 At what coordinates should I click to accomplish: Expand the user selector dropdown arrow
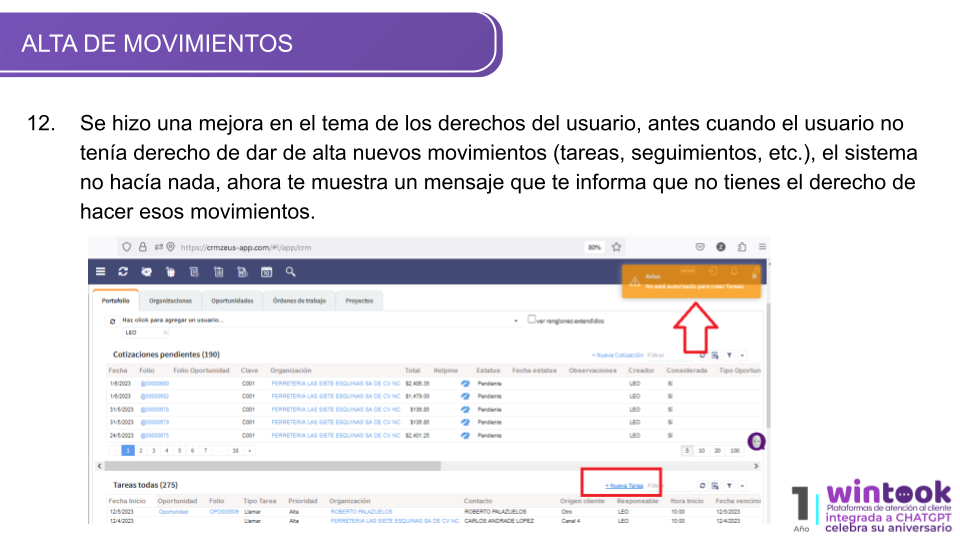coord(516,321)
